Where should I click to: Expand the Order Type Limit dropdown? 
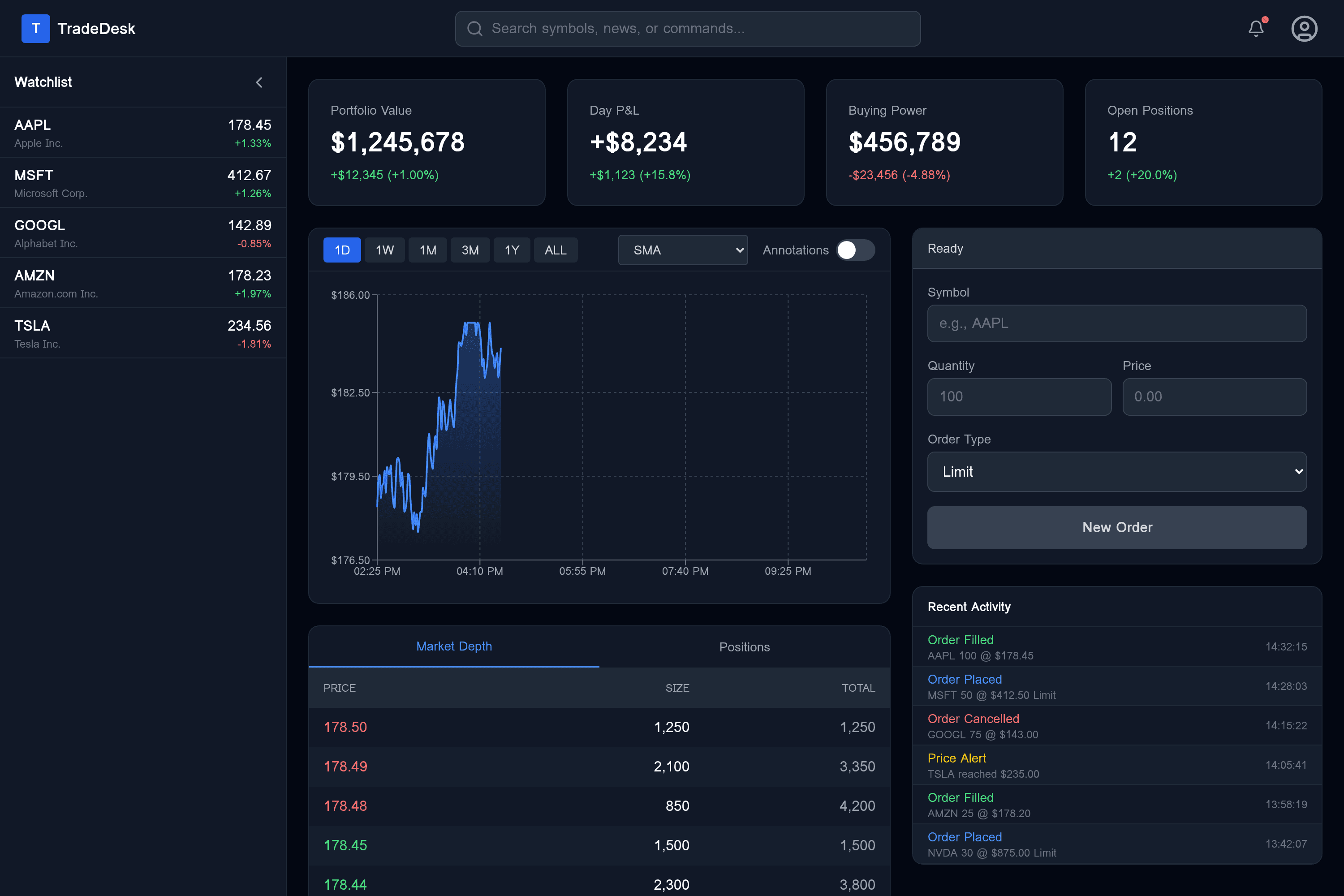[x=1116, y=471]
